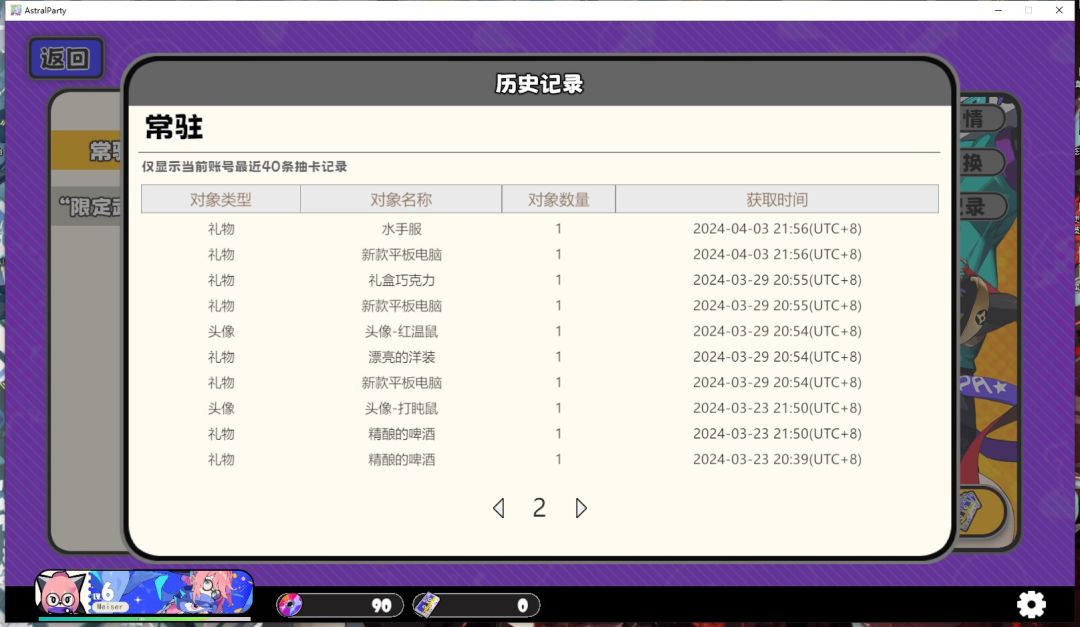
Task: Click the 礼盒巧克力 item name
Action: [402, 280]
